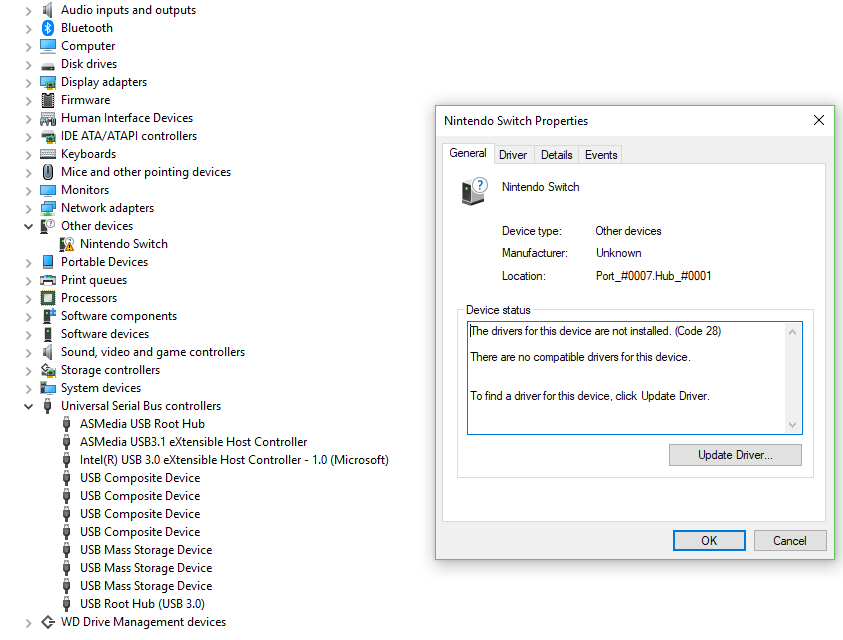
Task: Switch to the Driver tab
Action: (513, 155)
